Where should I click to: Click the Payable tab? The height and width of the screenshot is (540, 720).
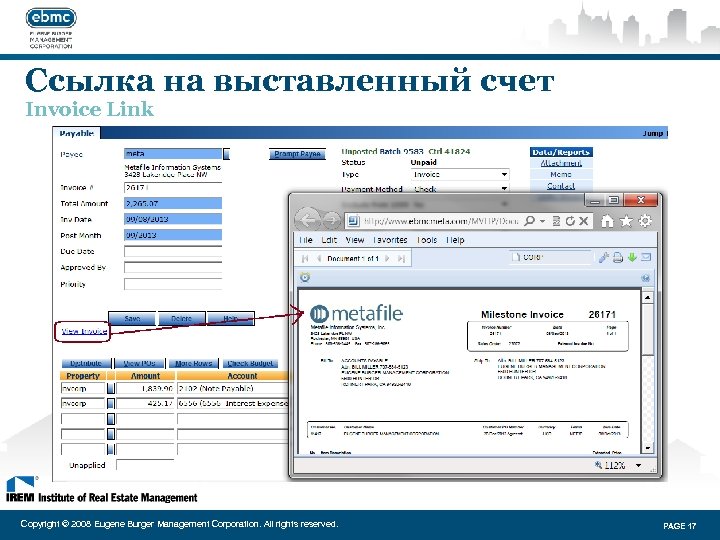click(x=77, y=133)
